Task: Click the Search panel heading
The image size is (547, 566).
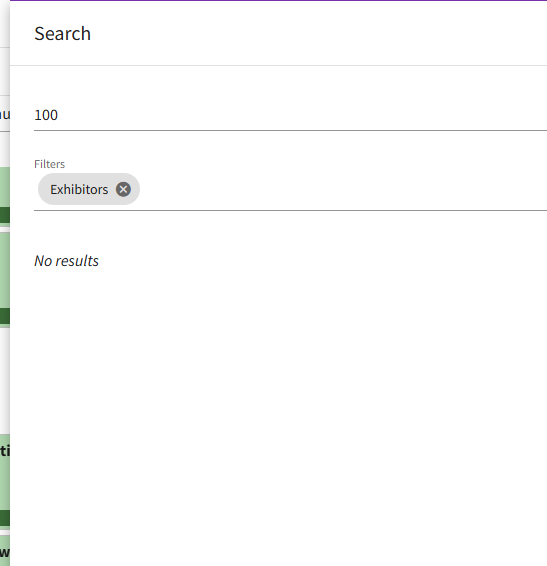Action: tap(62, 34)
